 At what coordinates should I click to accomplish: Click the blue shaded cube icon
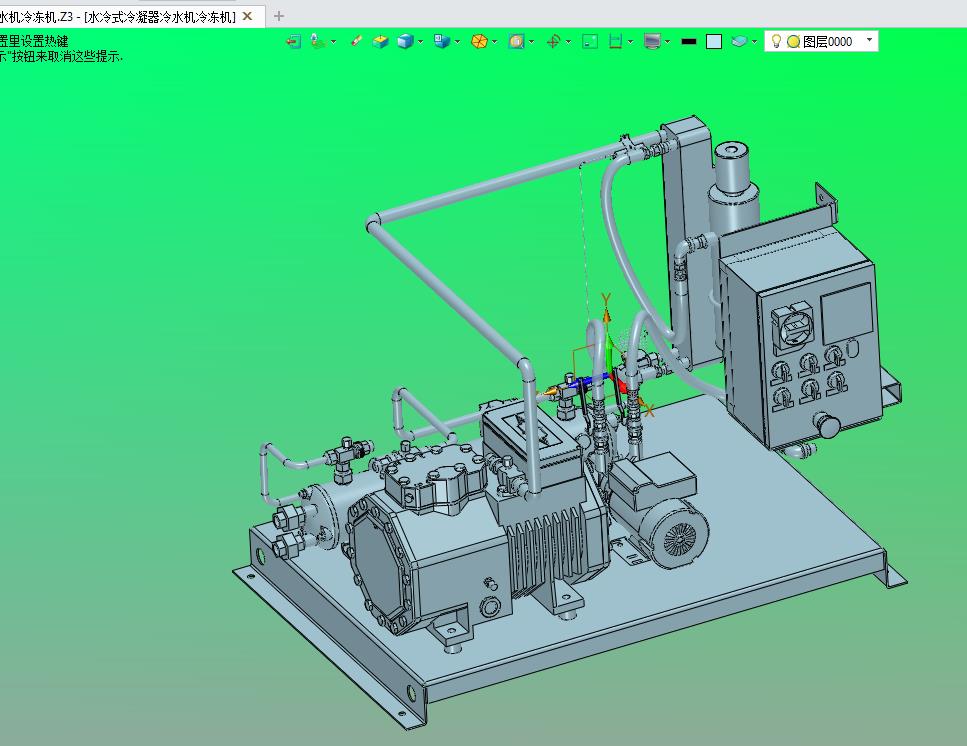pos(405,41)
